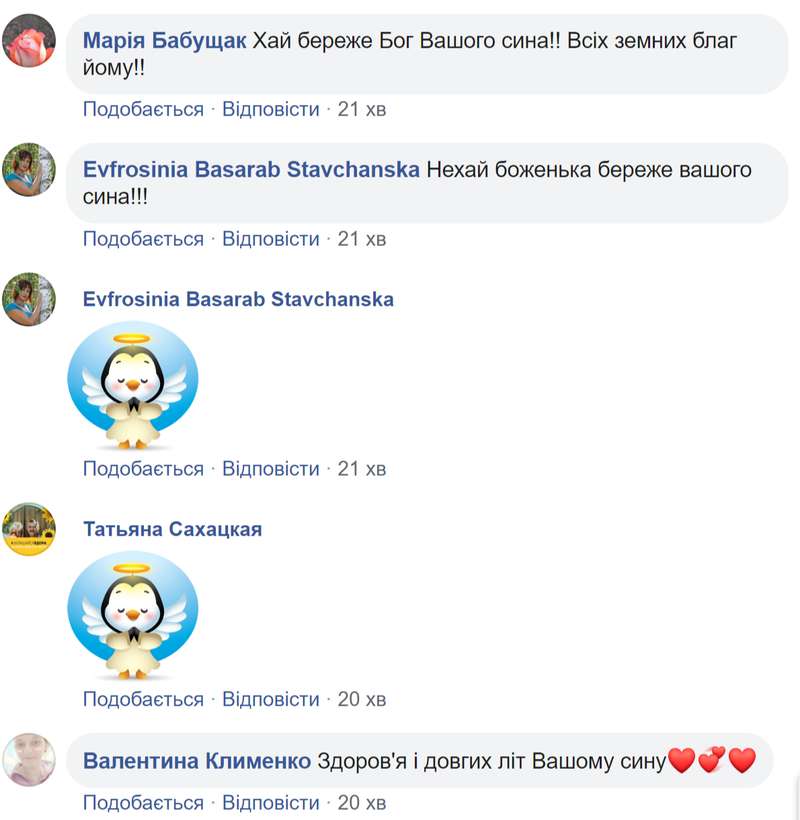View angel penguin sticker from Evfrosinia

coord(133,386)
